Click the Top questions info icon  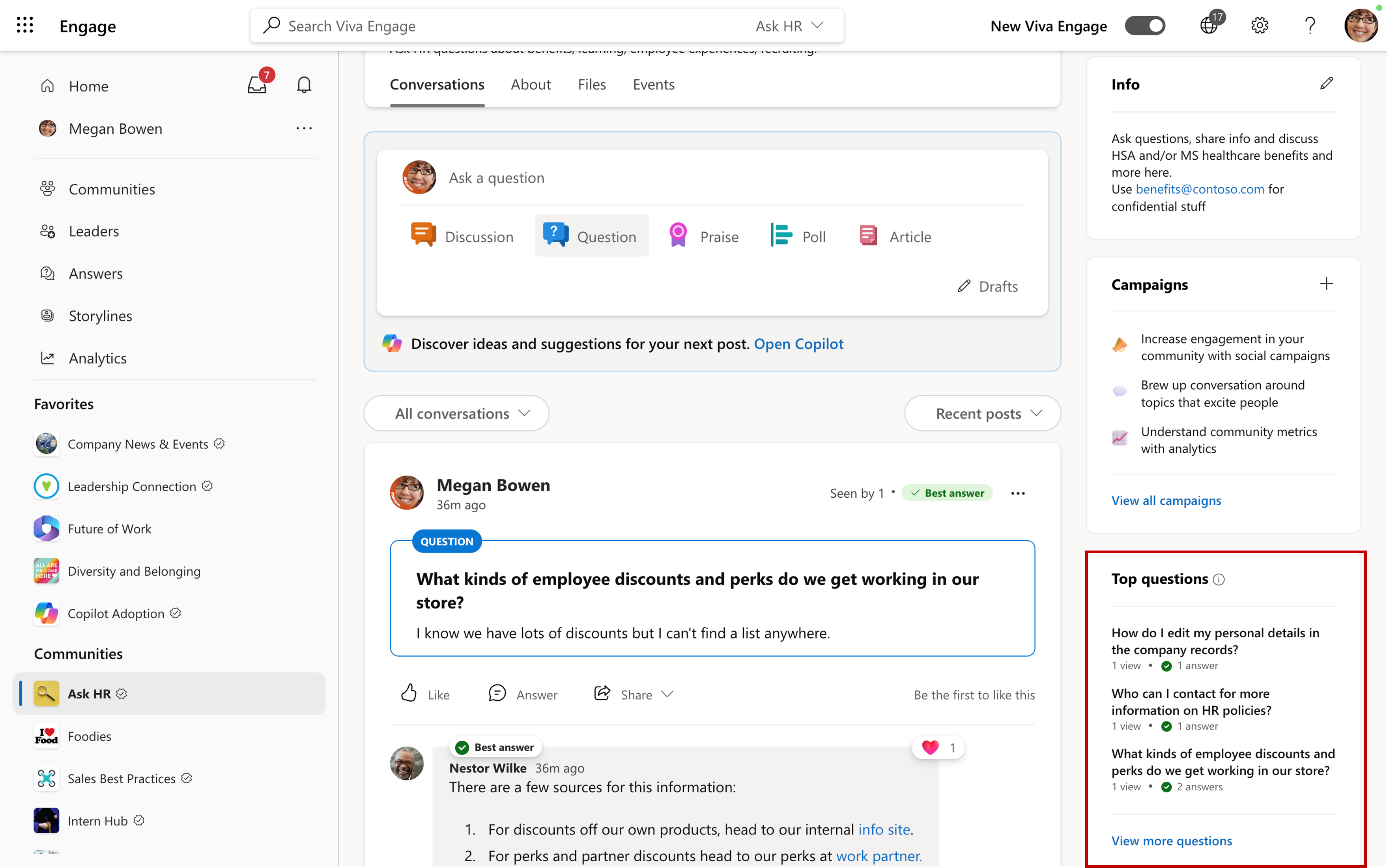[x=1219, y=580]
